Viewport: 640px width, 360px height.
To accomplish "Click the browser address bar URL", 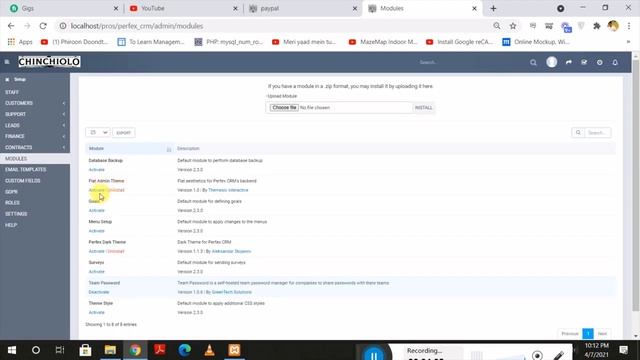I will [137, 26].
